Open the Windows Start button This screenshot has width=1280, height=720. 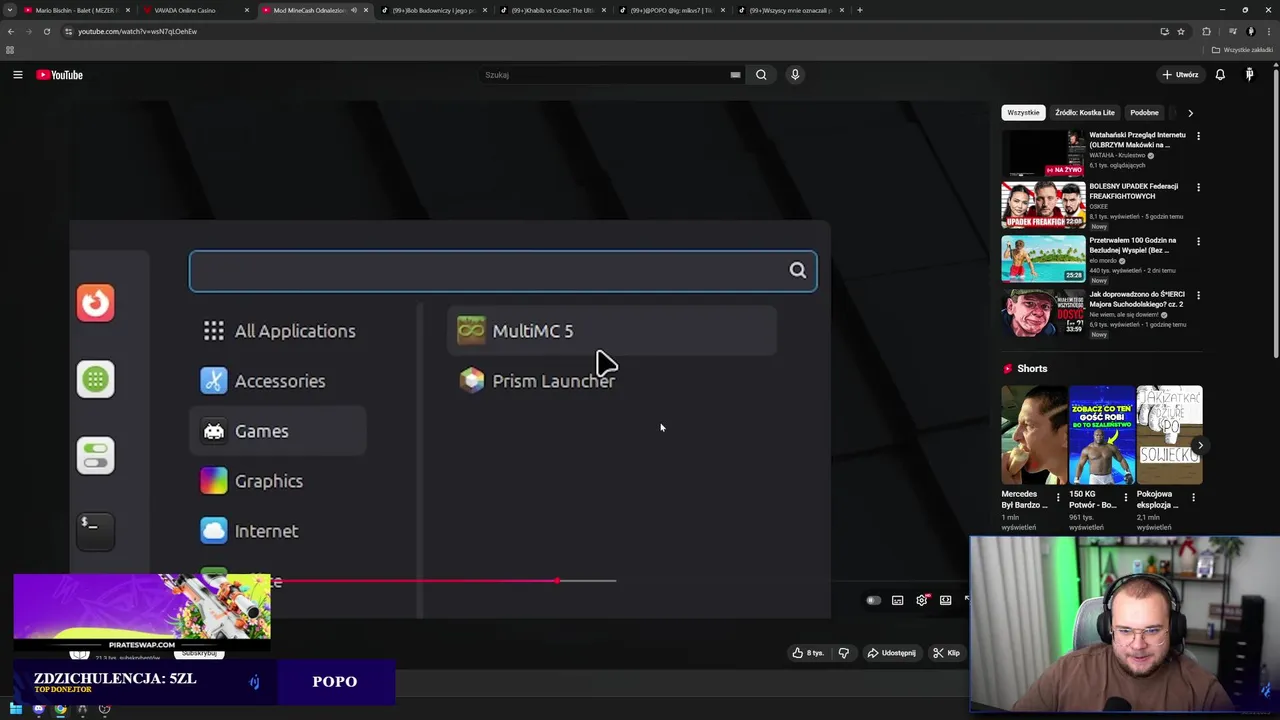click(16, 709)
